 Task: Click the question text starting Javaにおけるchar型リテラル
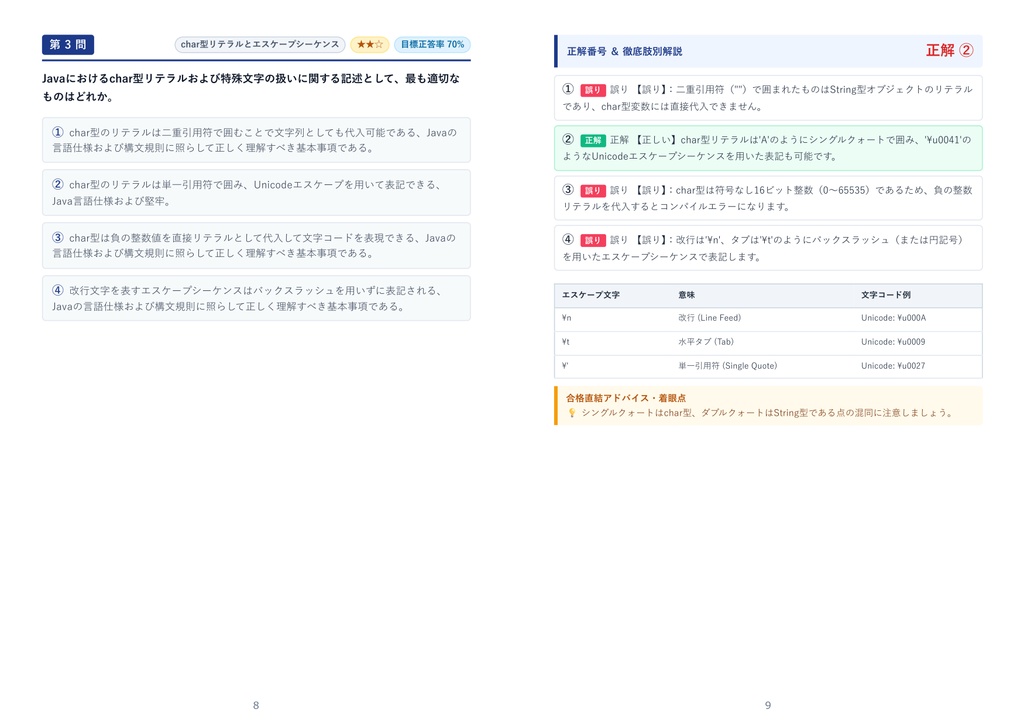(x=251, y=87)
